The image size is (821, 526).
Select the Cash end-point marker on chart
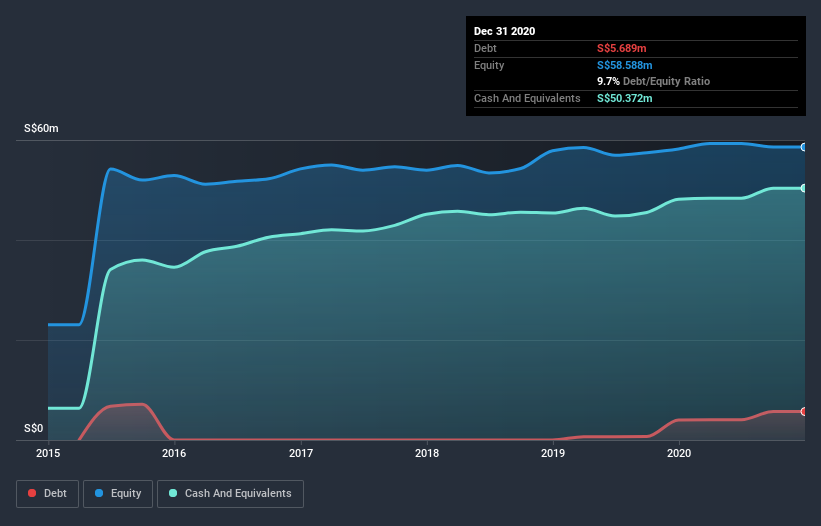pos(804,188)
